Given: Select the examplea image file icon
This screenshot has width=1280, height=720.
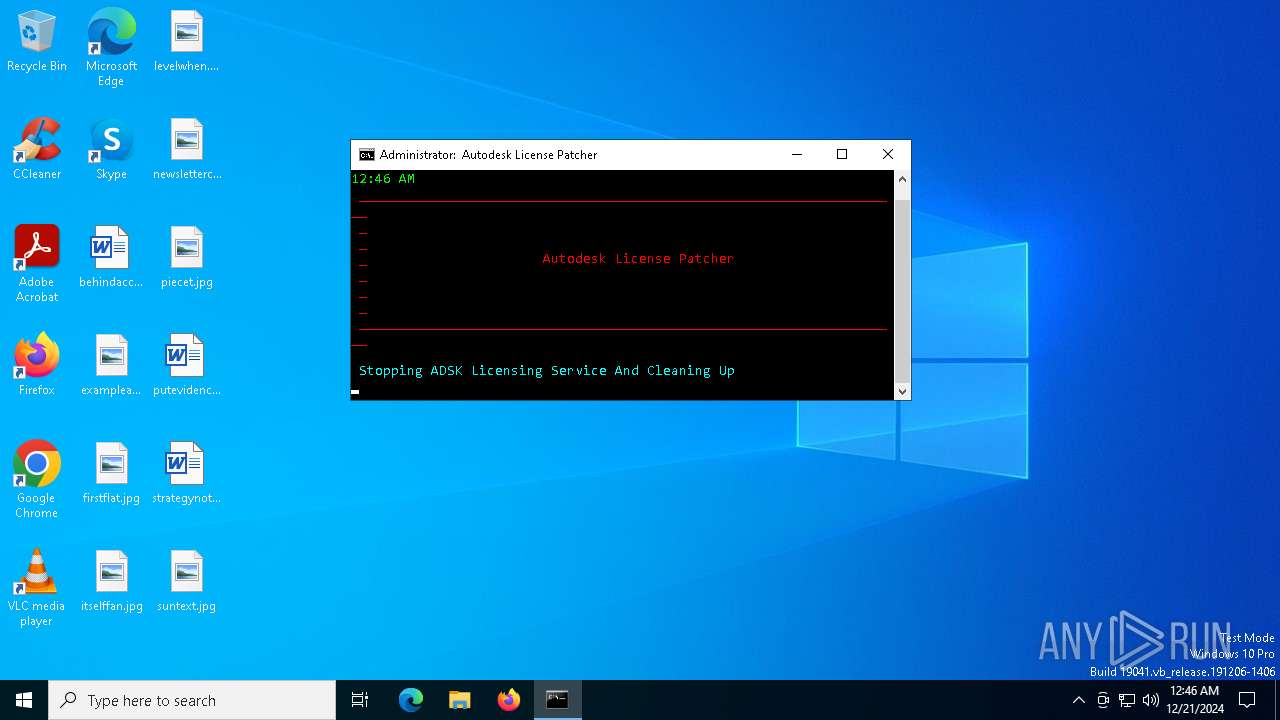Looking at the screenshot, I should click(111, 366).
